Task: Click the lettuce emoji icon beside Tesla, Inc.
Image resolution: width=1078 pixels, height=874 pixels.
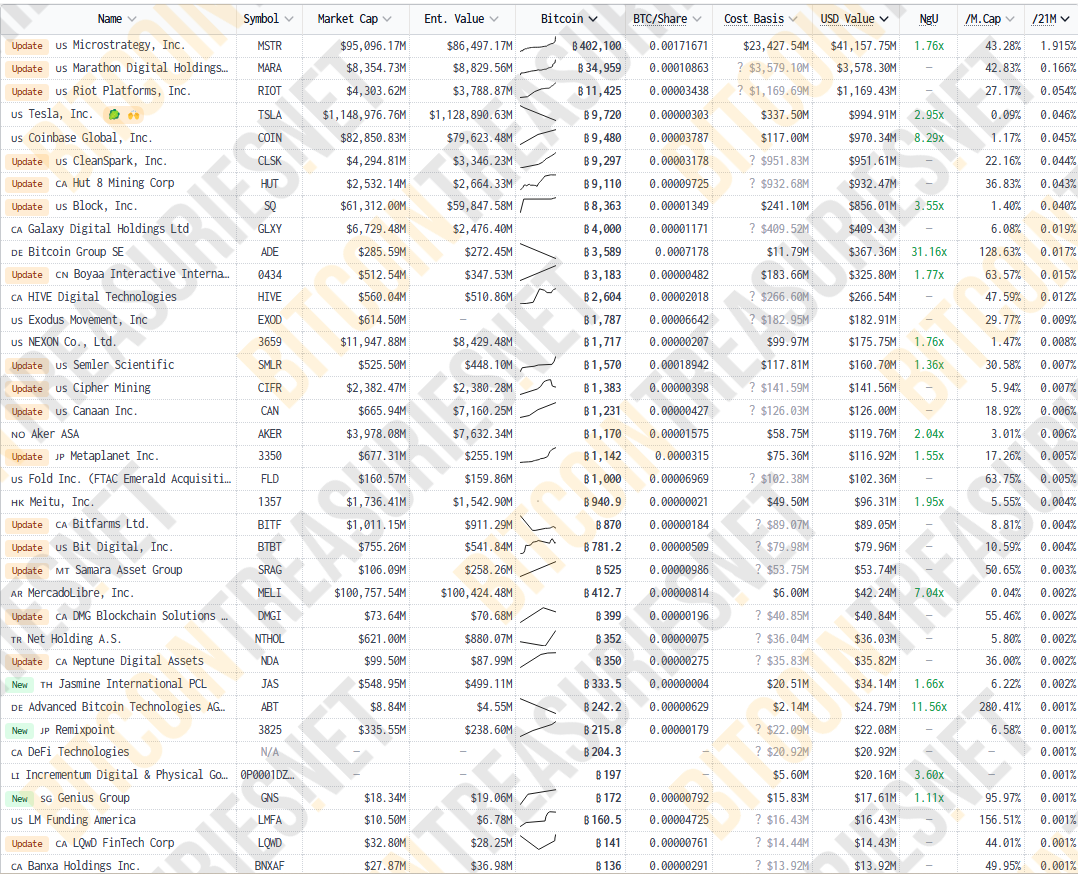Action: (x=114, y=115)
